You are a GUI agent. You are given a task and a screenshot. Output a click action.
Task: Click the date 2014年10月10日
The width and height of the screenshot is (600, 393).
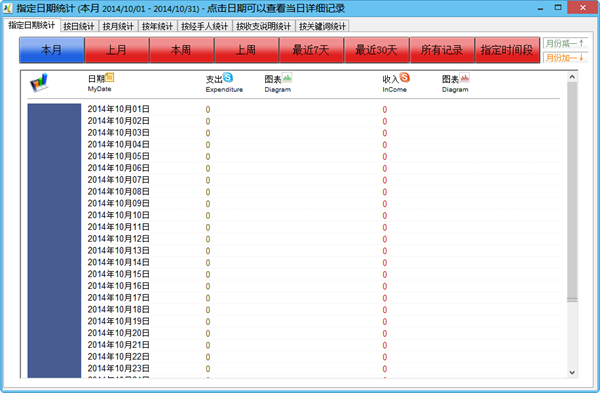(119, 215)
